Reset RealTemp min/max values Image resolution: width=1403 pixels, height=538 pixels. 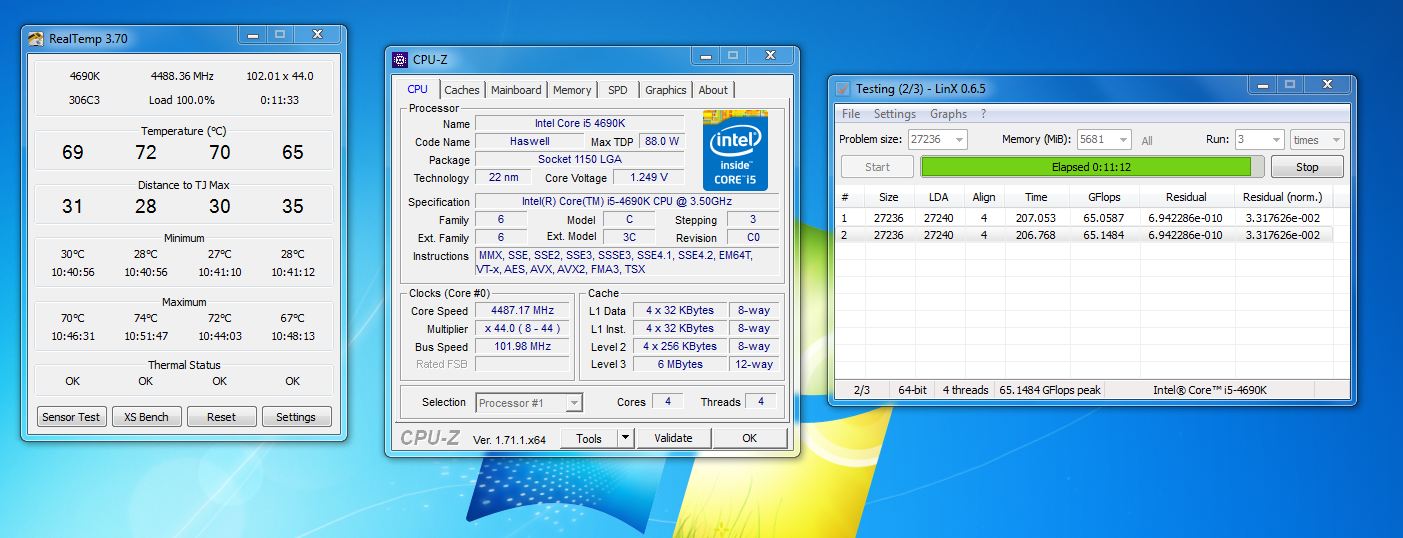[221, 417]
